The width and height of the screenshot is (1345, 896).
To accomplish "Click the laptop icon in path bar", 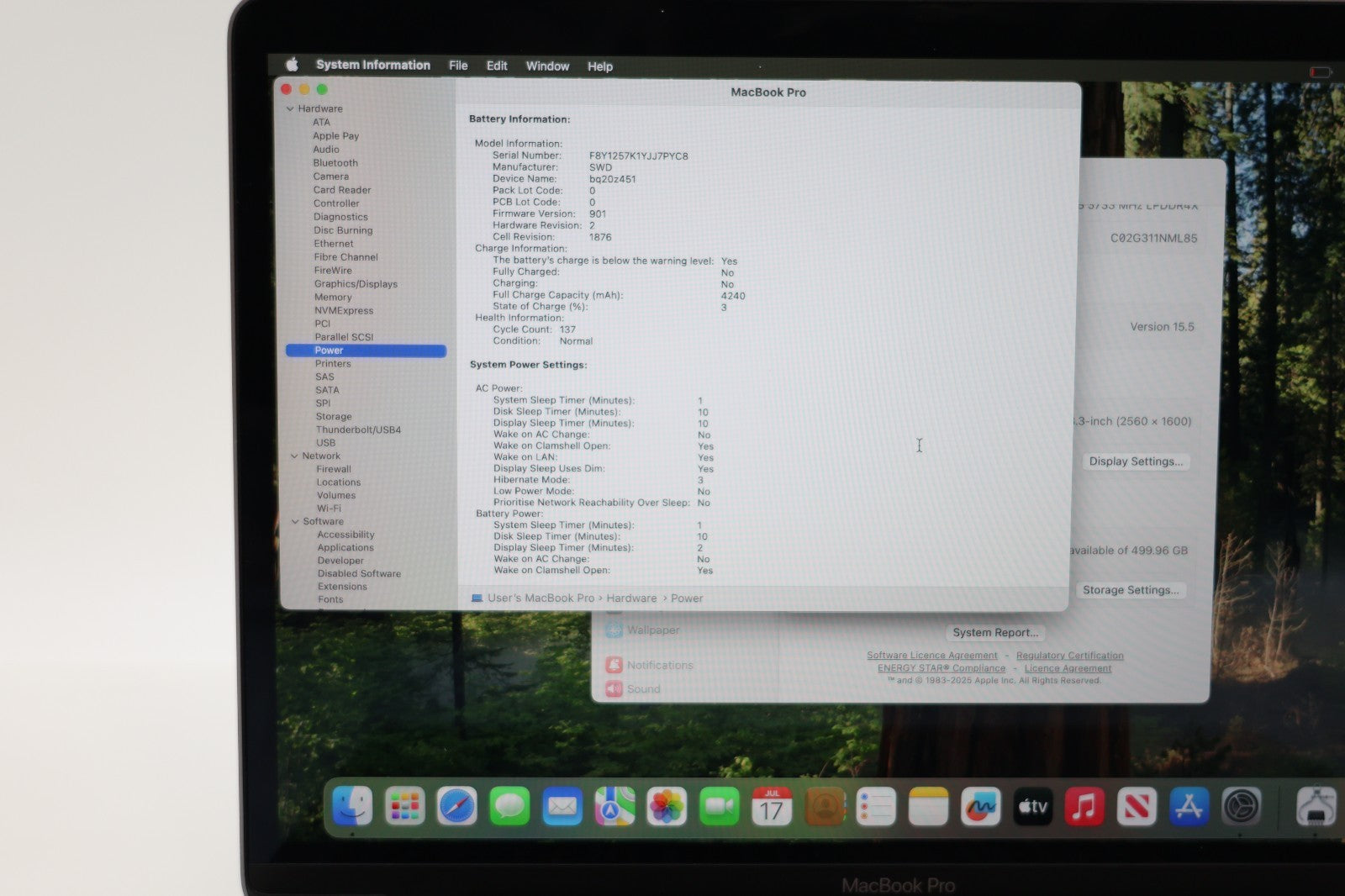I will pos(477,598).
